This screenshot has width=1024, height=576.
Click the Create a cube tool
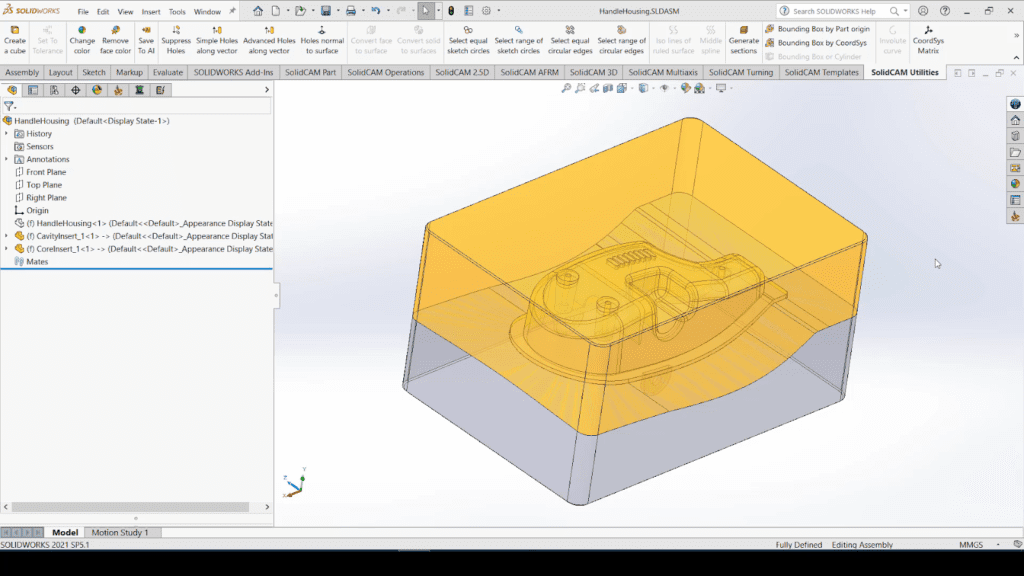coord(15,40)
